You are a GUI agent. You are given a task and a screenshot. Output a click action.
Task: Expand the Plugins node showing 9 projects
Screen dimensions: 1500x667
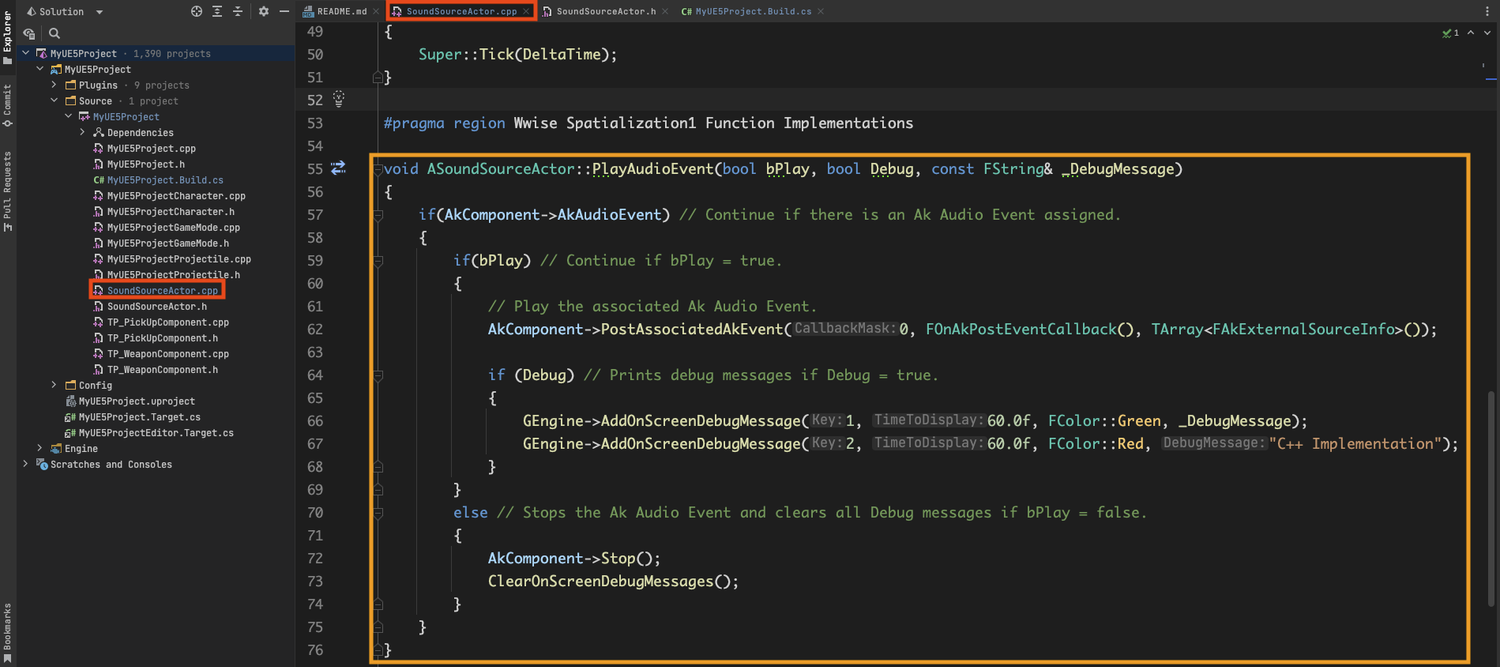(53, 84)
